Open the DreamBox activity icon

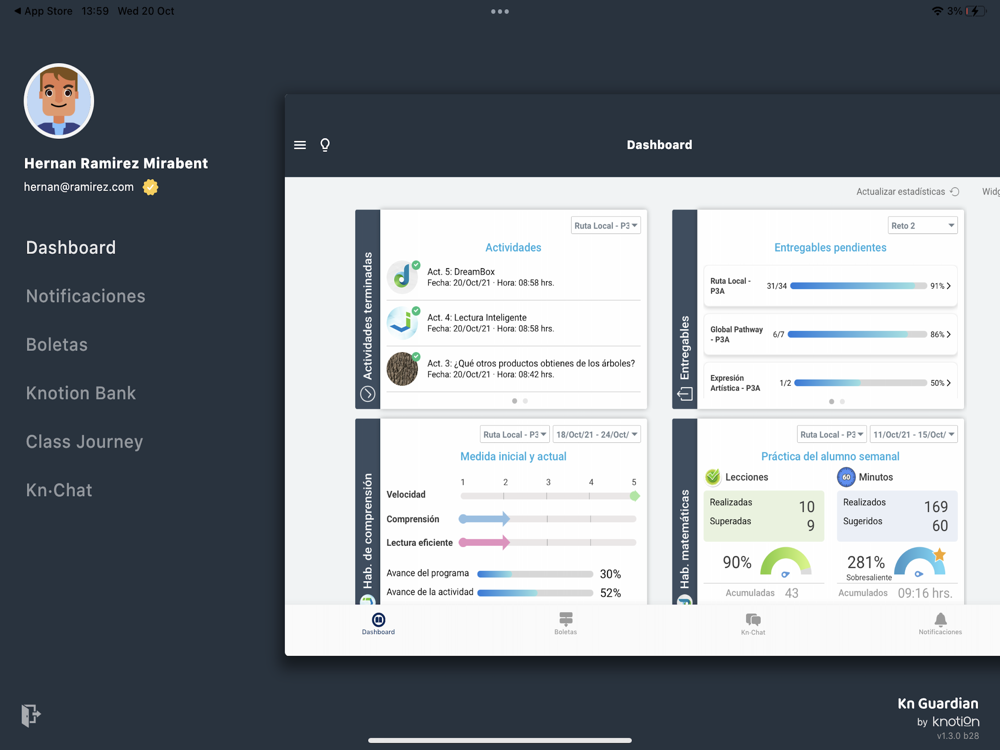coord(402,277)
